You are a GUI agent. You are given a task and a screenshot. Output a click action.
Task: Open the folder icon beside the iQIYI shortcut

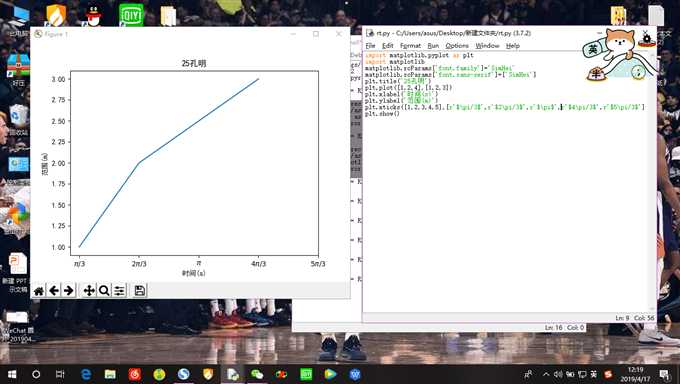pyautogui.click(x=168, y=16)
